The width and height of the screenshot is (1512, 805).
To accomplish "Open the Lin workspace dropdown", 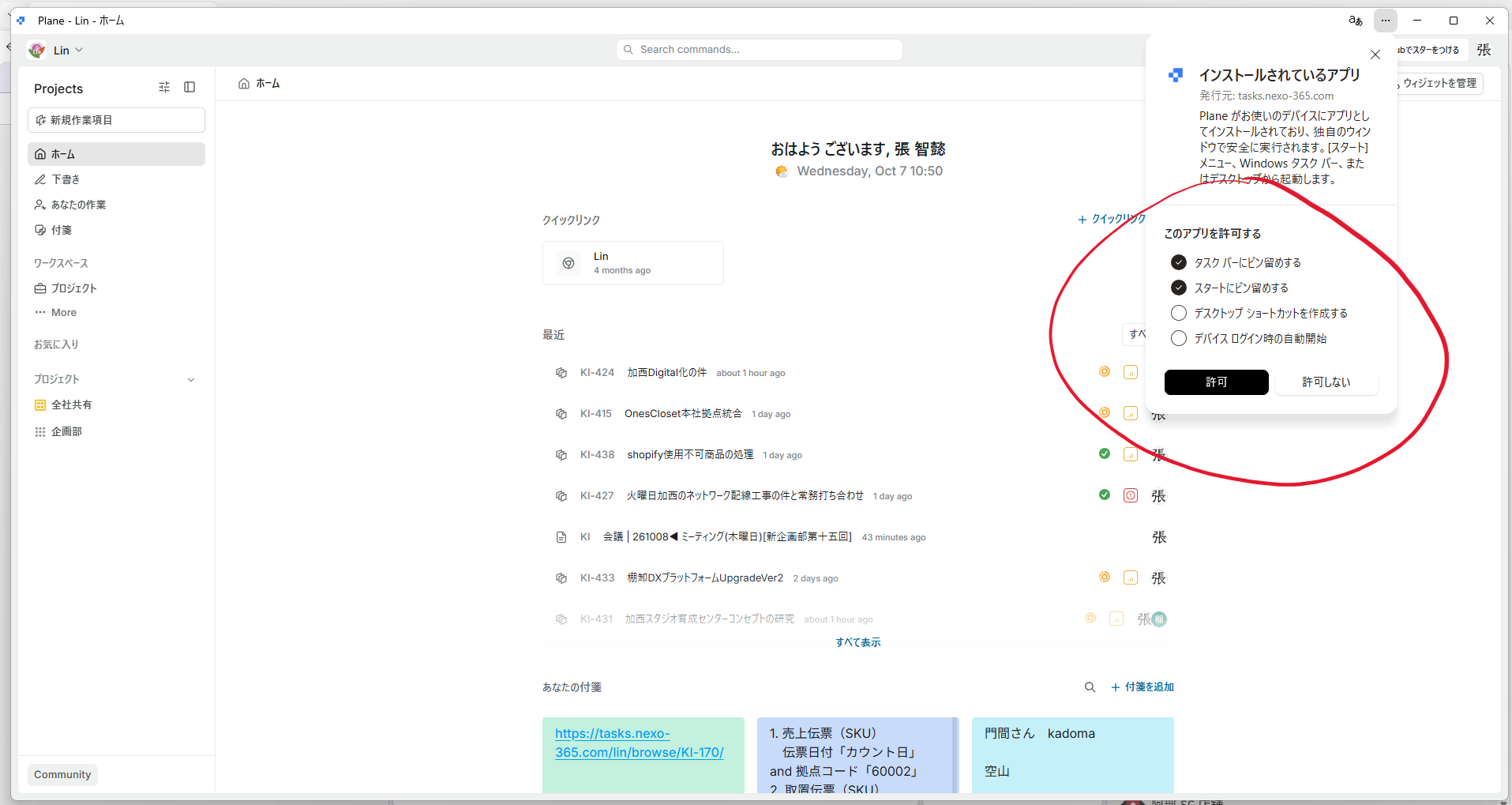I will pyautogui.click(x=56, y=51).
